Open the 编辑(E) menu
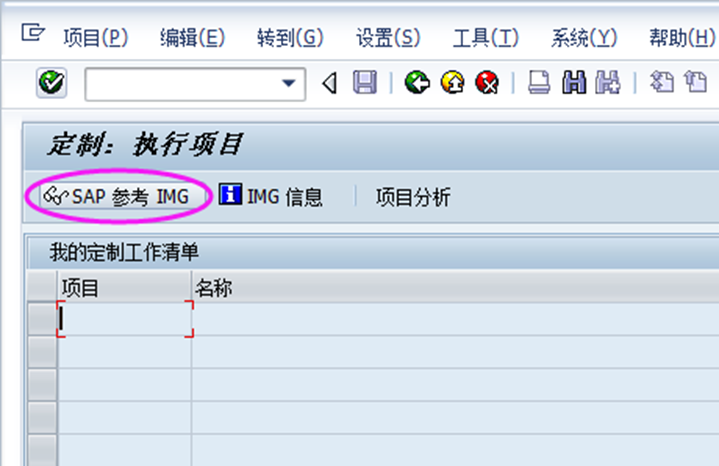Viewport: 719px width, 466px height. point(193,38)
